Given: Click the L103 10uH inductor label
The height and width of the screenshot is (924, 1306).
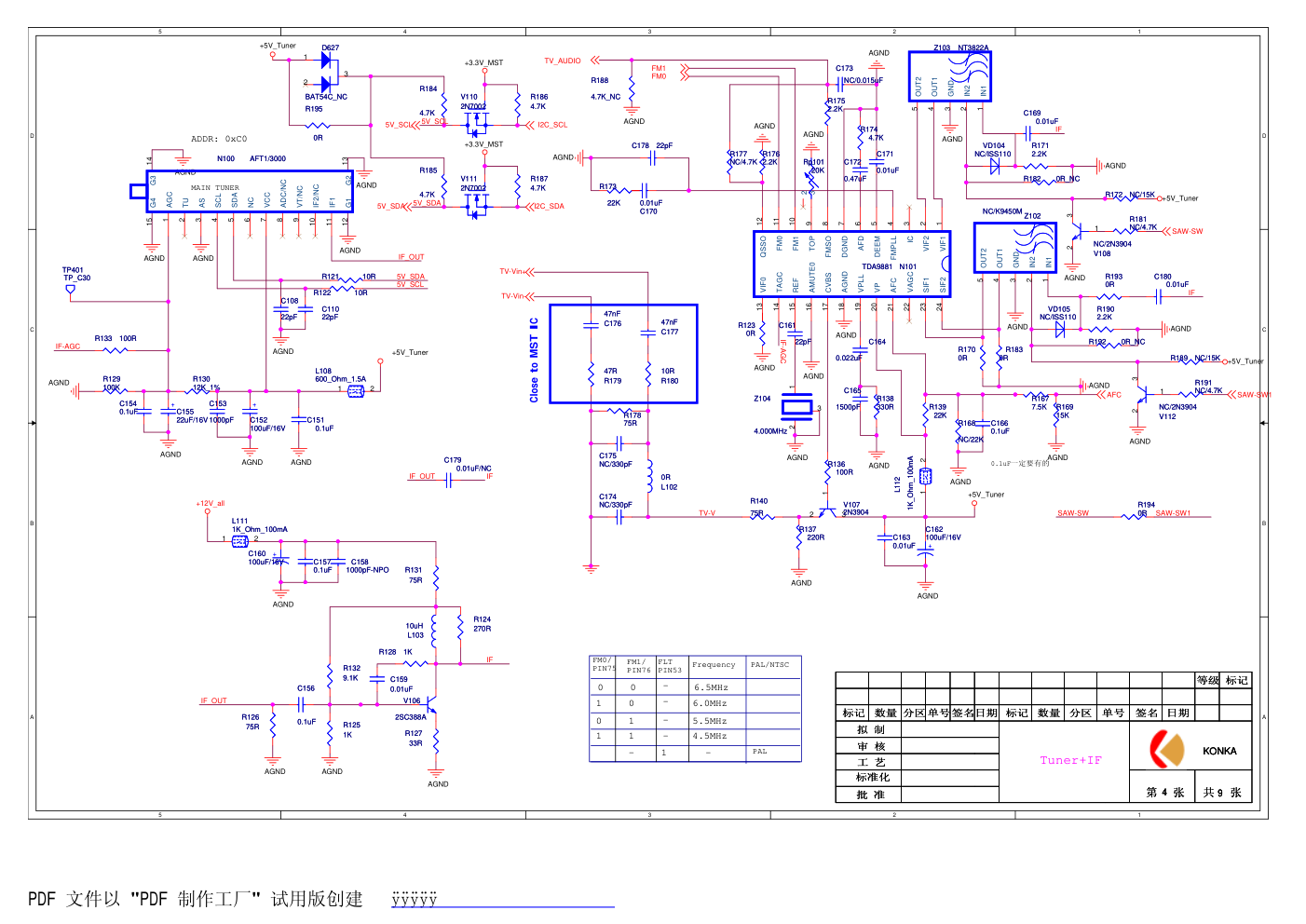Looking at the screenshot, I should pos(415,631).
